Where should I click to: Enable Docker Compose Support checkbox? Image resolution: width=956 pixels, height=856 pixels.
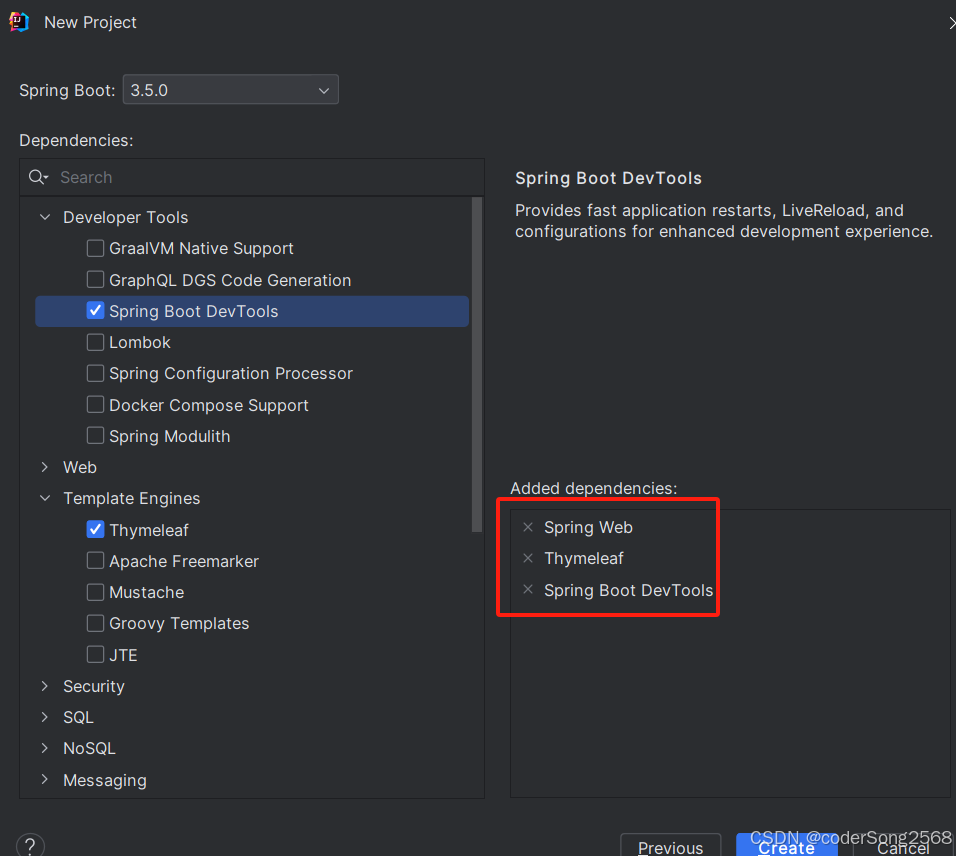(95, 405)
